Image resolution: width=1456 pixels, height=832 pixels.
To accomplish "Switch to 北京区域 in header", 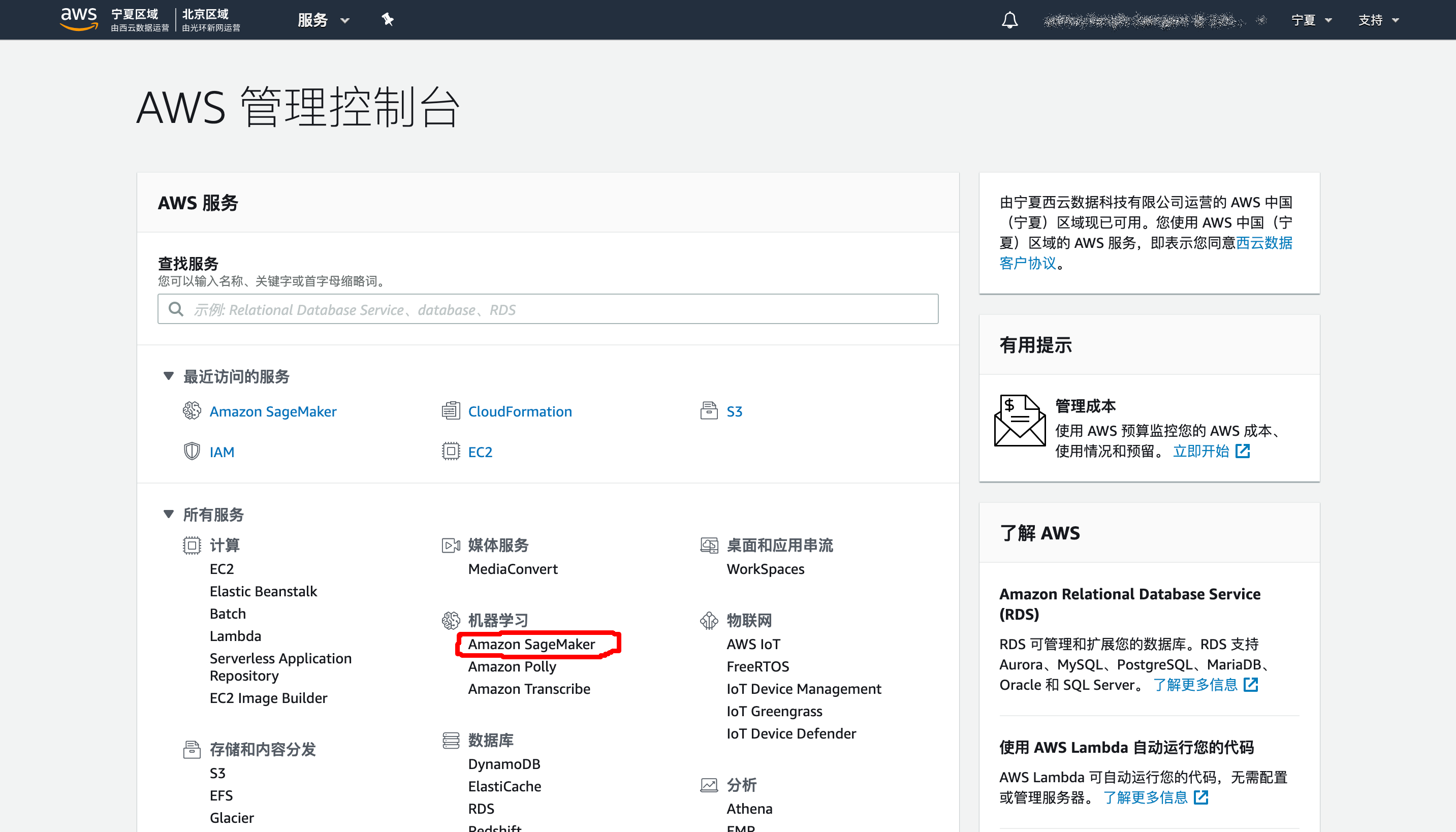I will (x=211, y=19).
